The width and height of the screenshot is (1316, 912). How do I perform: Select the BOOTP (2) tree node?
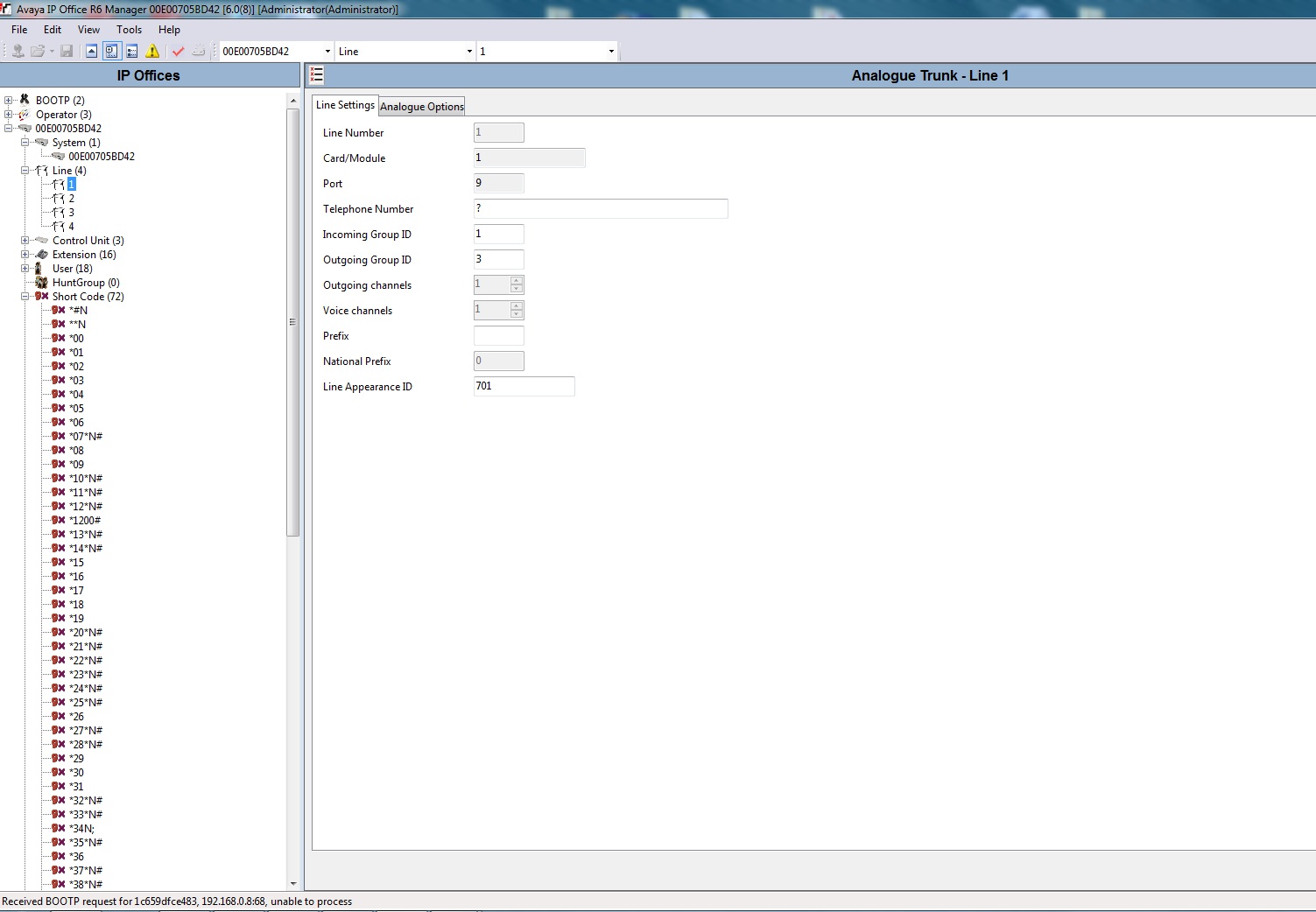60,101
